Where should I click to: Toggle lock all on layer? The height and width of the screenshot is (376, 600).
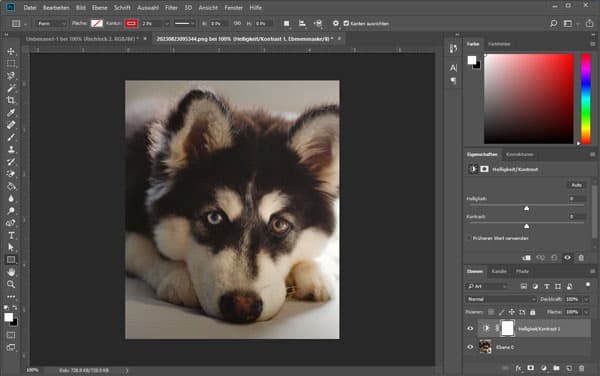point(533,312)
